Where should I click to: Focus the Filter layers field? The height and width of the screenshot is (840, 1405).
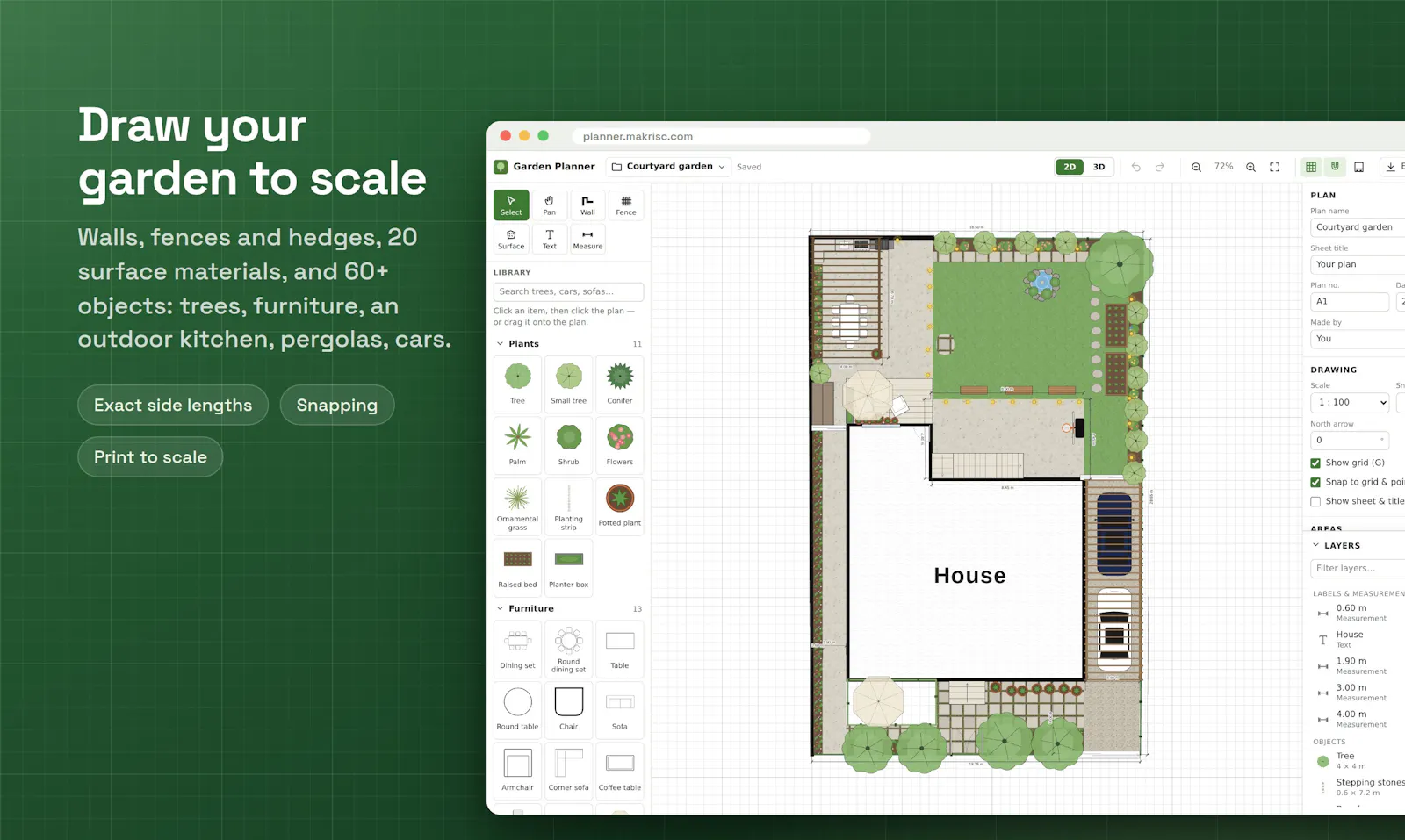pyautogui.click(x=1358, y=569)
